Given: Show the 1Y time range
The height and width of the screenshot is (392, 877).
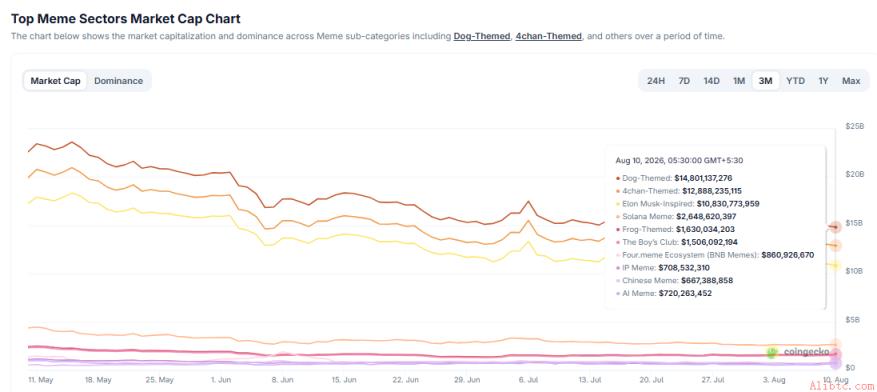Looking at the screenshot, I should [823, 81].
